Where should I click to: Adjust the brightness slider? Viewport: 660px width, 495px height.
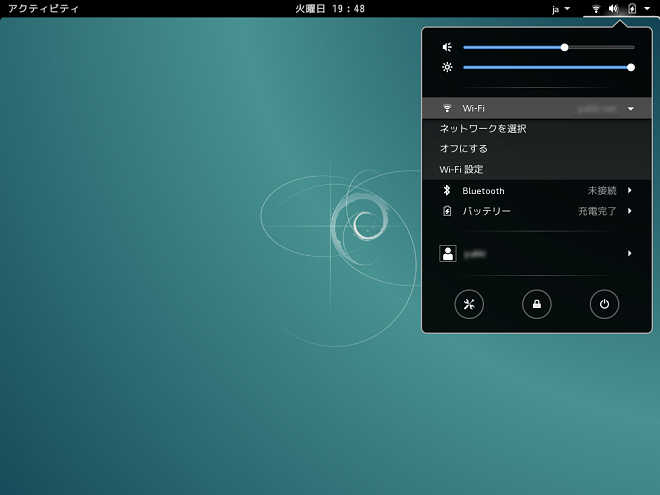549,67
